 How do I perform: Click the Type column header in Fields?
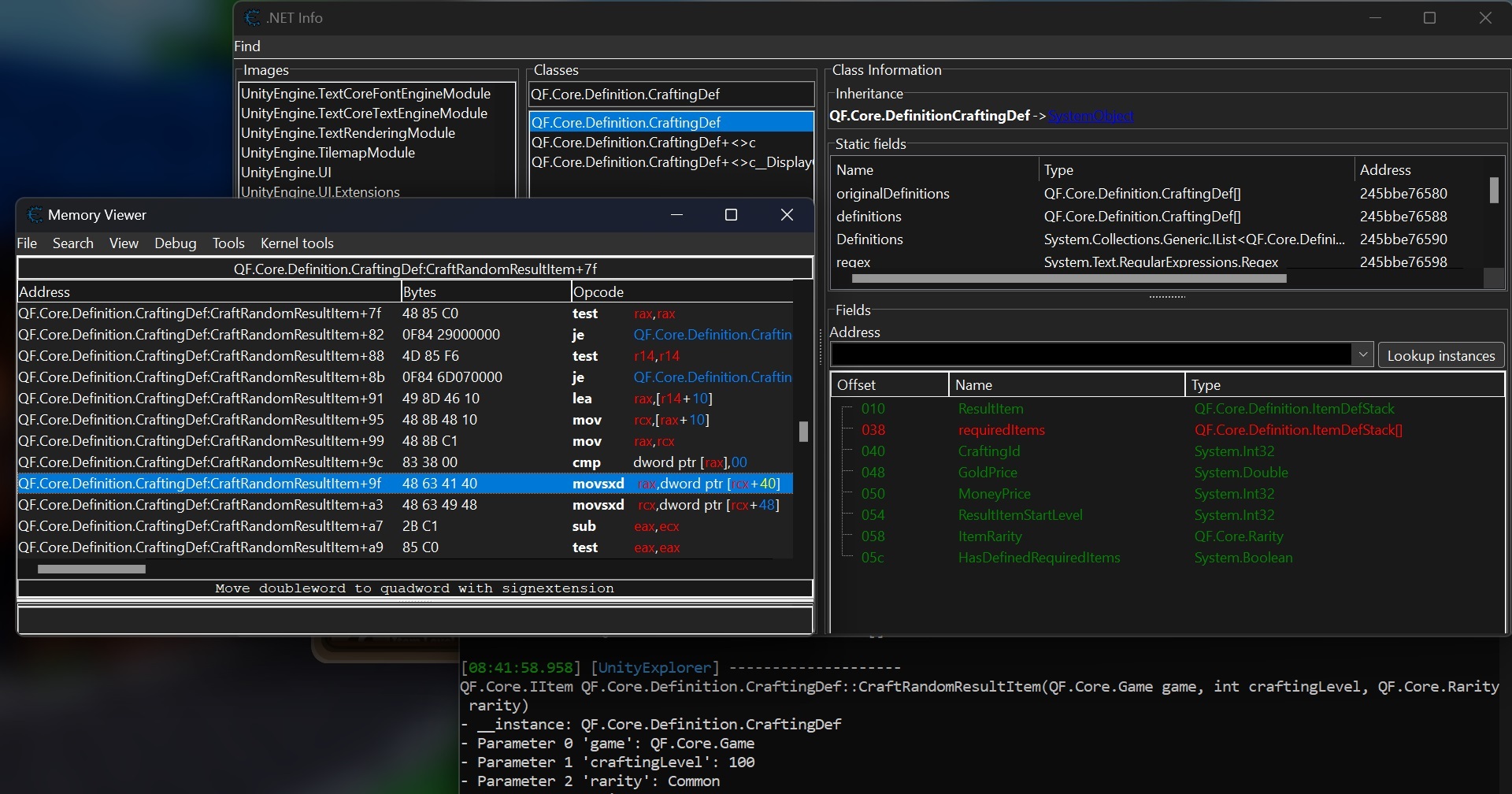(x=1344, y=385)
